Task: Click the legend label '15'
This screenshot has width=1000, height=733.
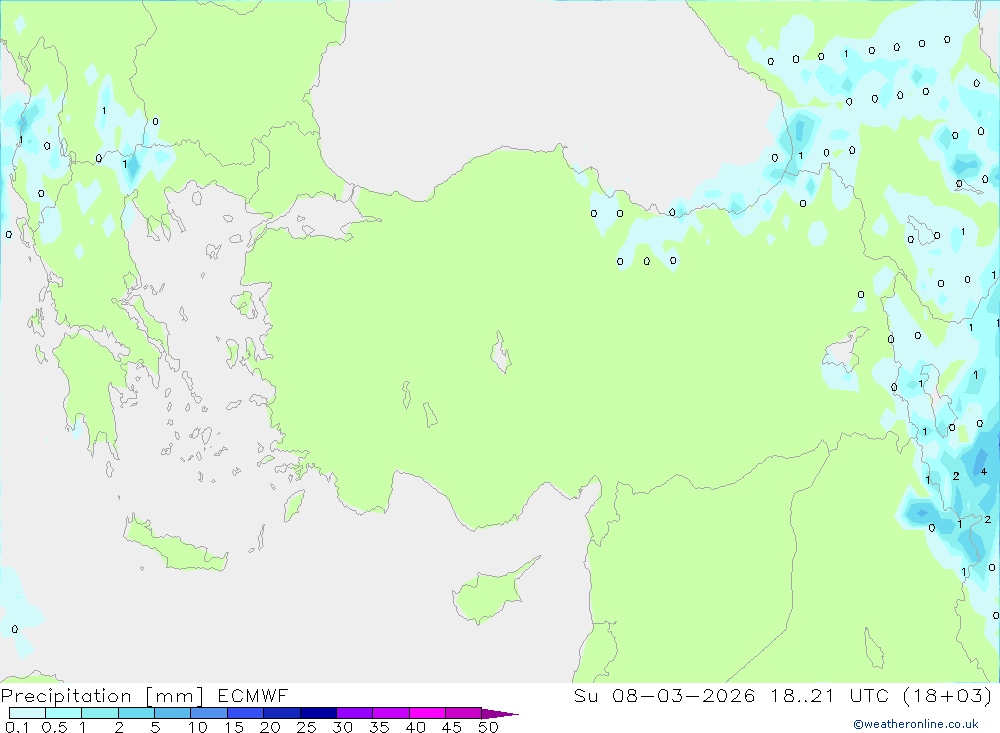Action: tap(234, 727)
